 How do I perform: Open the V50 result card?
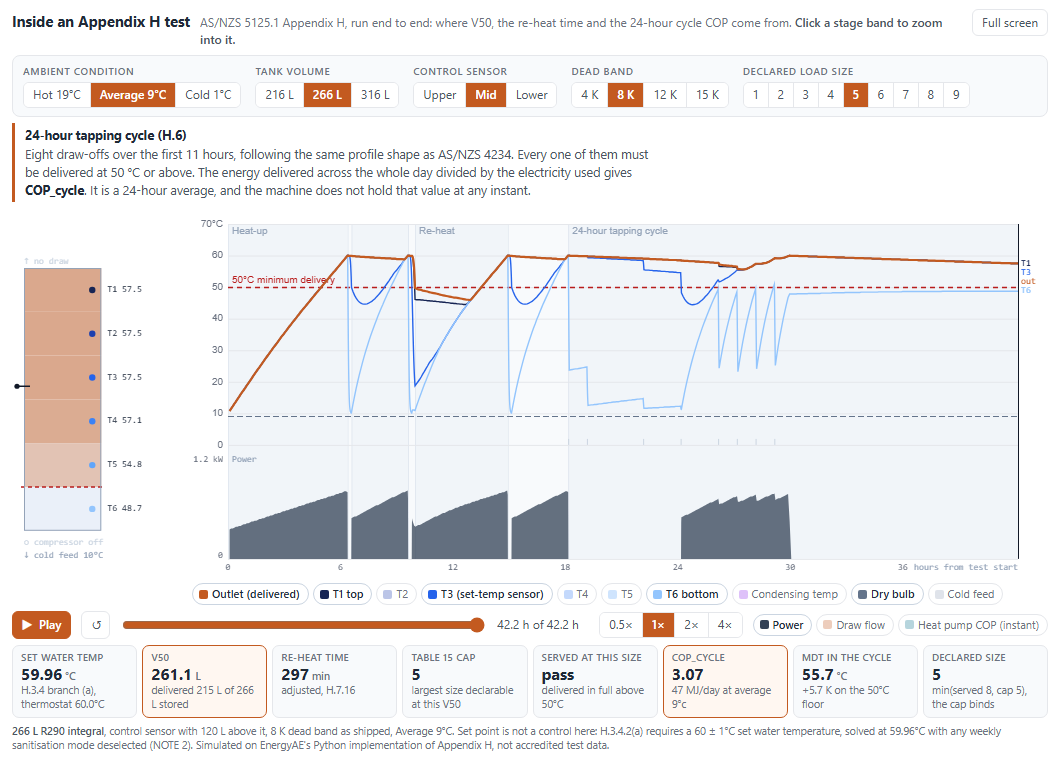tap(204, 681)
